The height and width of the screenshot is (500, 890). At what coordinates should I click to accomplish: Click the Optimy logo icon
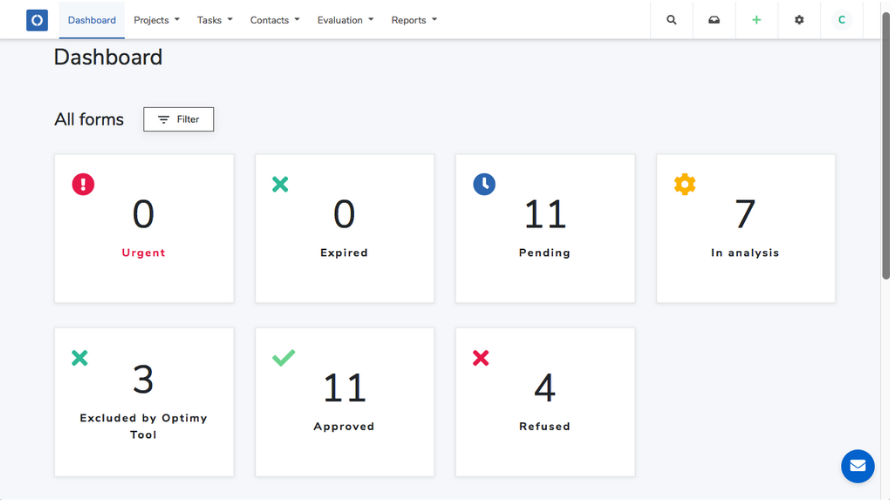tap(37, 20)
